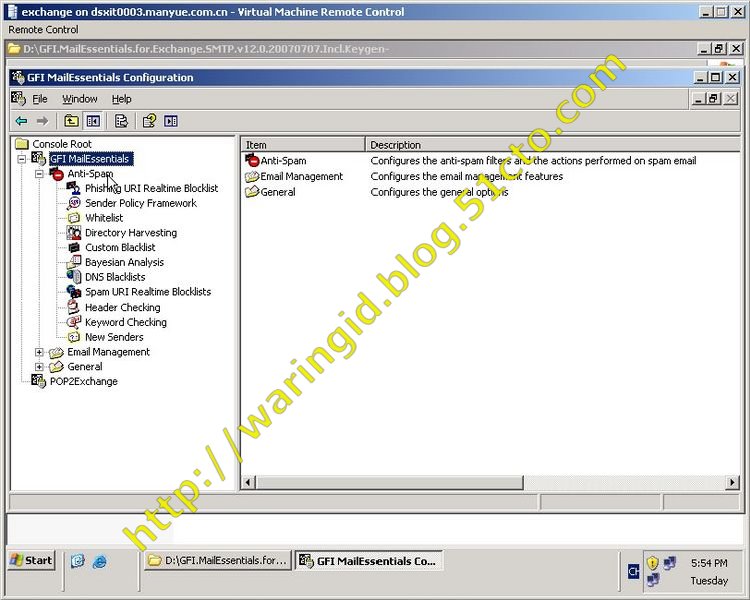
Task: Toggle the Show/Hide Console Tree icon
Action: (93, 121)
